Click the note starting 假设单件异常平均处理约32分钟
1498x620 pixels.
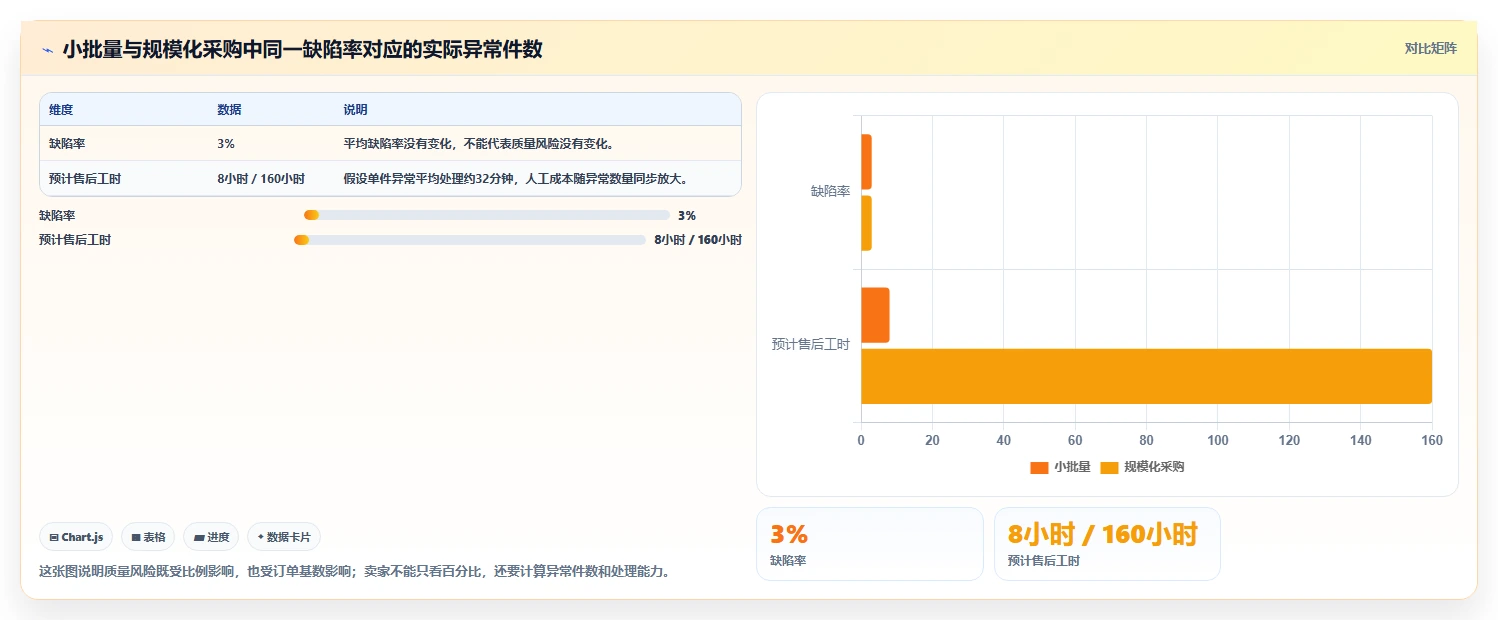pos(515,178)
